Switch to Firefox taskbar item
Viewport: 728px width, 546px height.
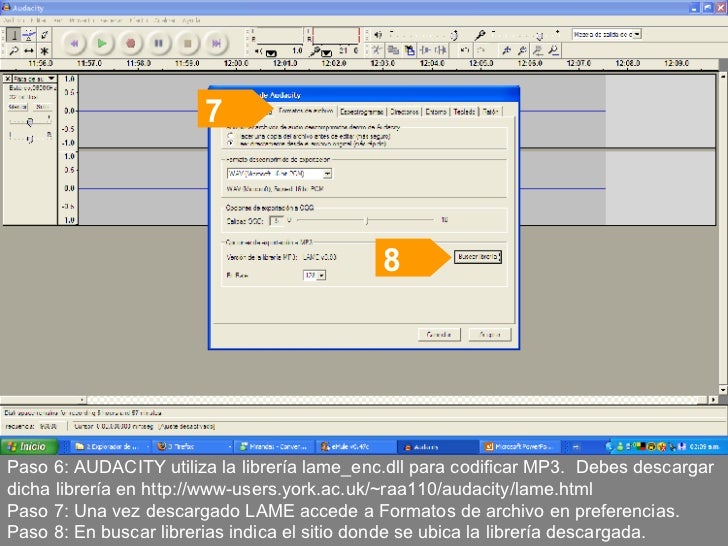193,447
